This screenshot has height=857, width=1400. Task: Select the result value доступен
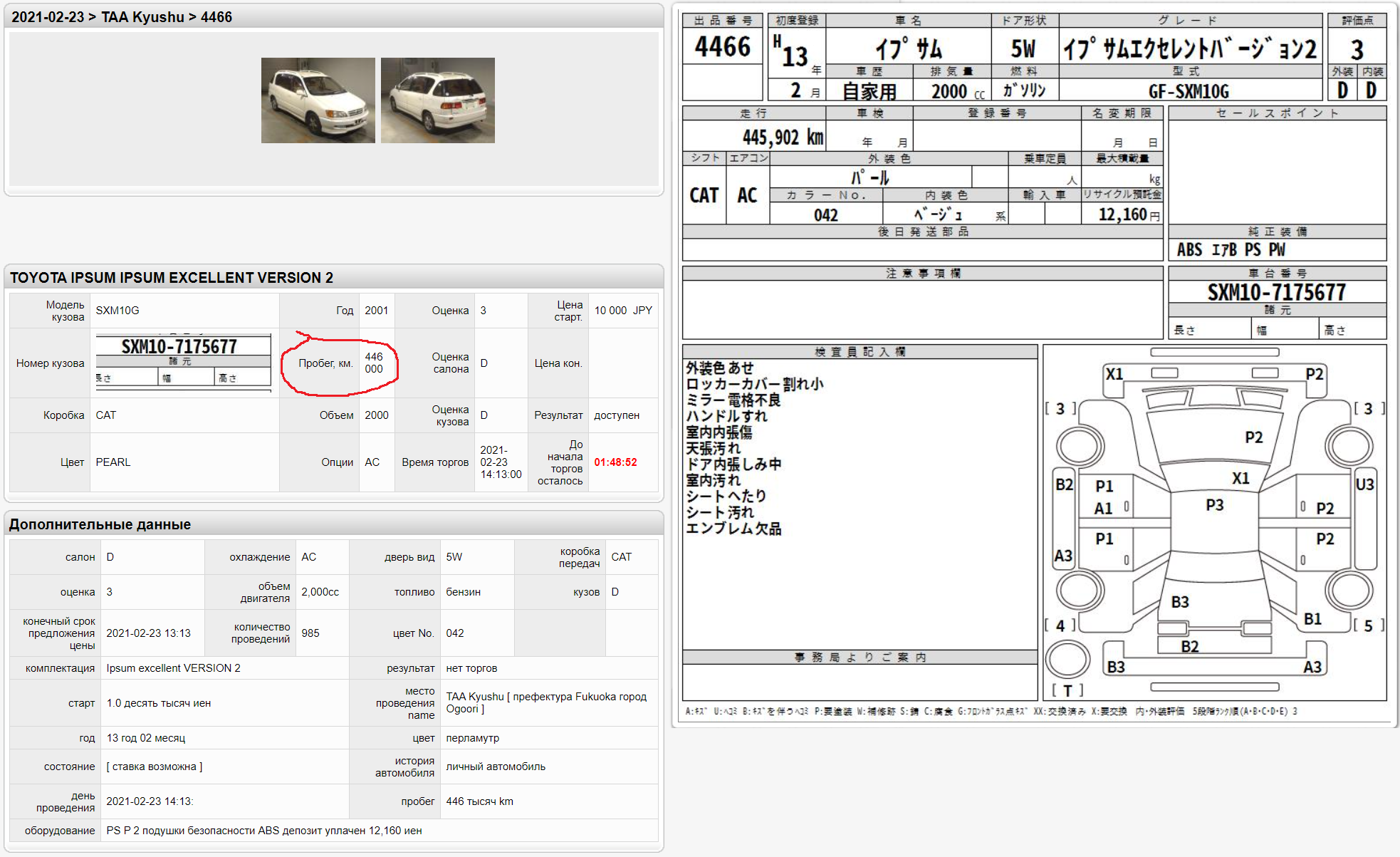coord(617,415)
